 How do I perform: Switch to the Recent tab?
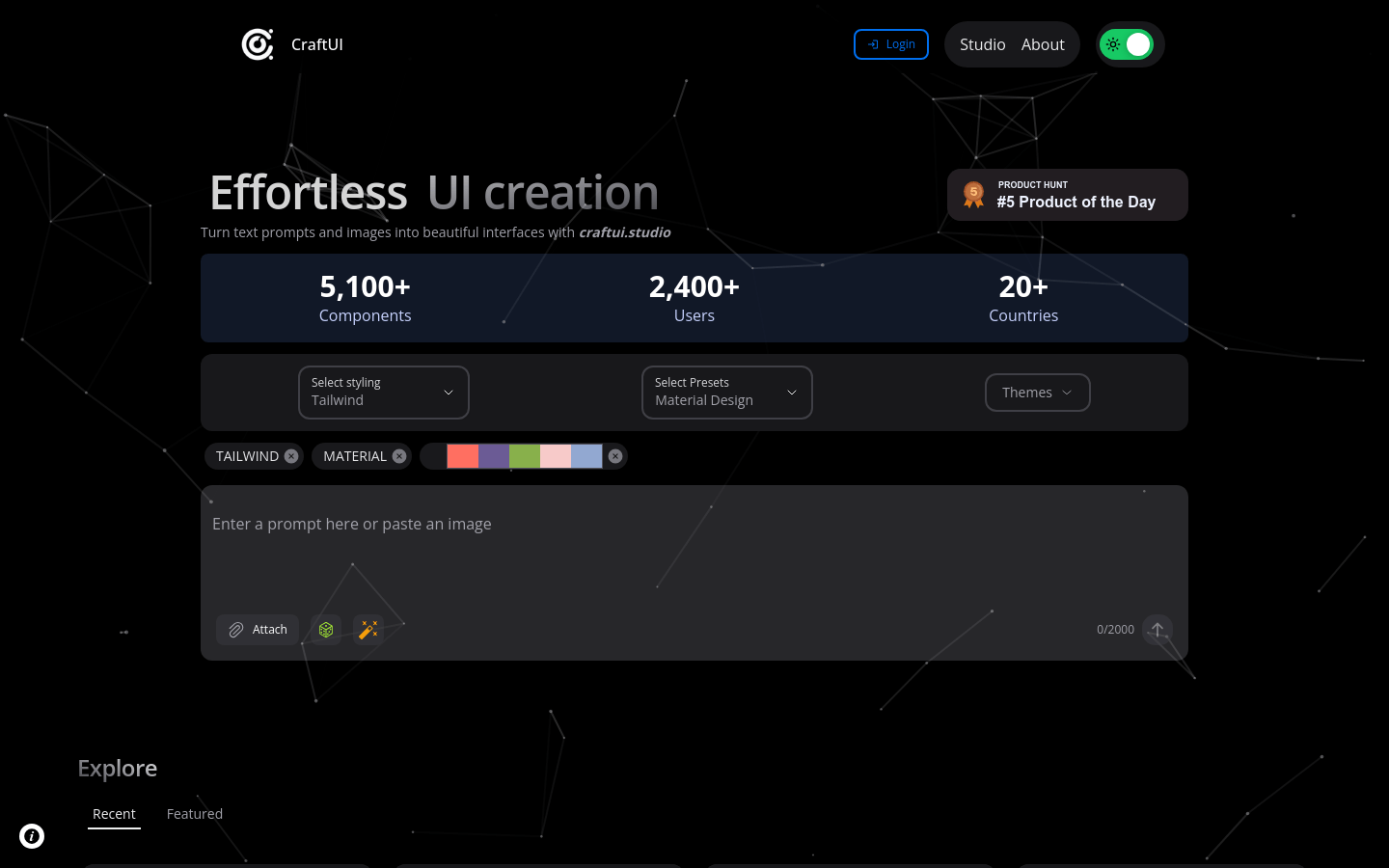pyautogui.click(x=114, y=814)
